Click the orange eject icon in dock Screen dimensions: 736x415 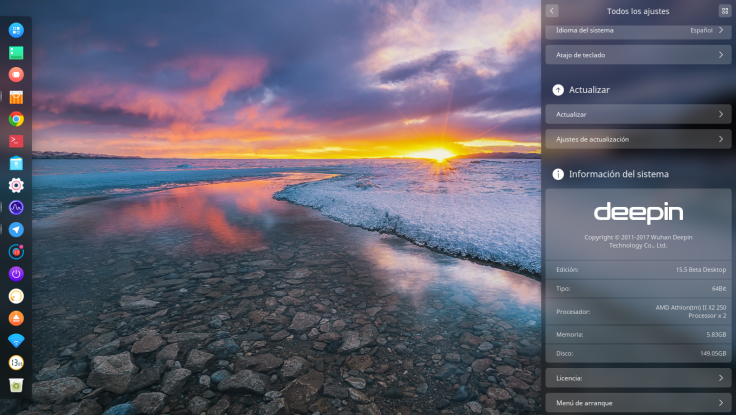coord(16,318)
